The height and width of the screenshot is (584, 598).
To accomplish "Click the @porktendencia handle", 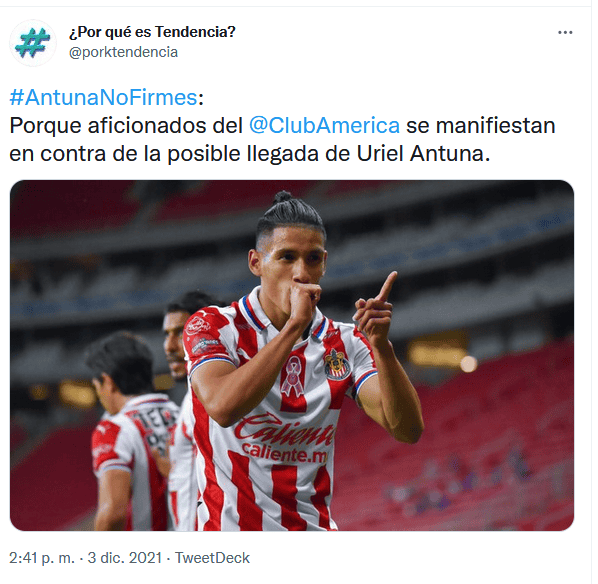I will (124, 53).
